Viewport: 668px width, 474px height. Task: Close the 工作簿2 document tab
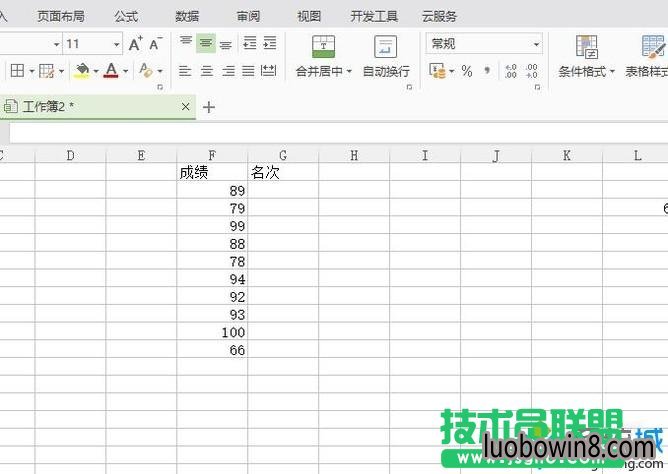(185, 106)
